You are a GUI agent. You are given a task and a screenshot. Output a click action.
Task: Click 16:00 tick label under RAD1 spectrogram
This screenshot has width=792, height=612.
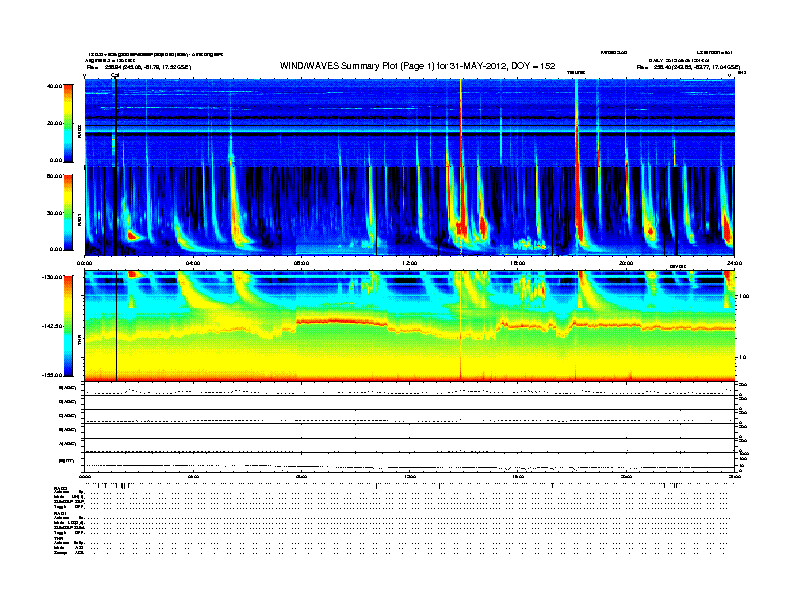(x=518, y=263)
